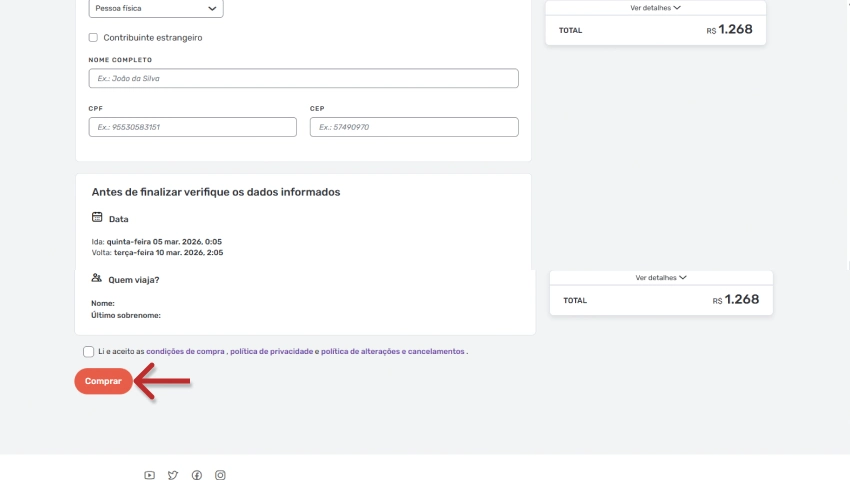Click the travelers icon beside Quem viaja?

[96, 279]
